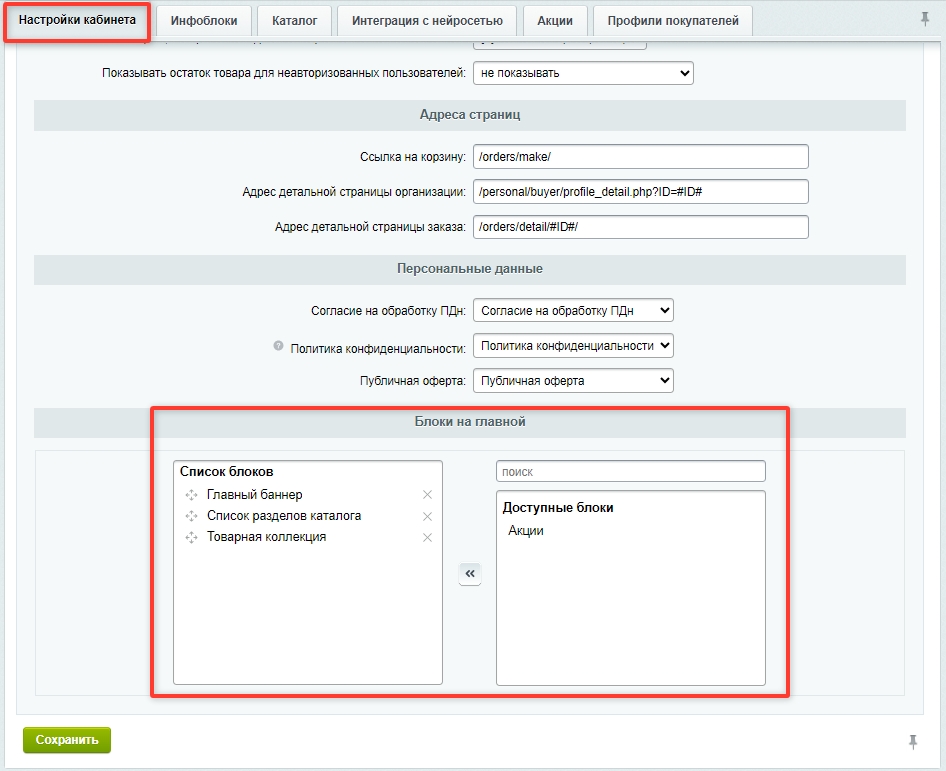Click the green Сохранить button
Image resolution: width=946 pixels, height=771 pixels.
point(67,740)
